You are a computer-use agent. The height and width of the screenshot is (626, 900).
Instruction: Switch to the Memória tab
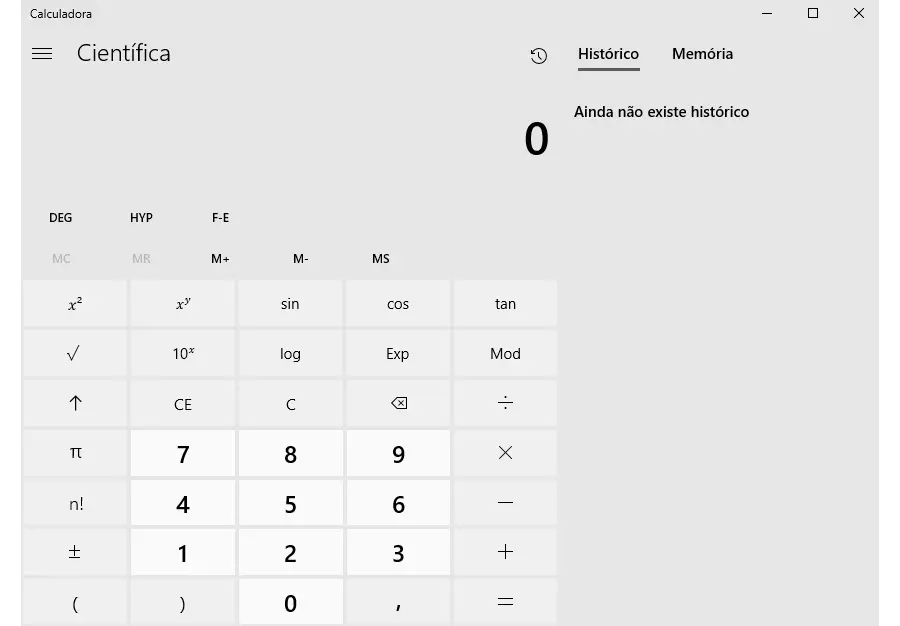[703, 54]
